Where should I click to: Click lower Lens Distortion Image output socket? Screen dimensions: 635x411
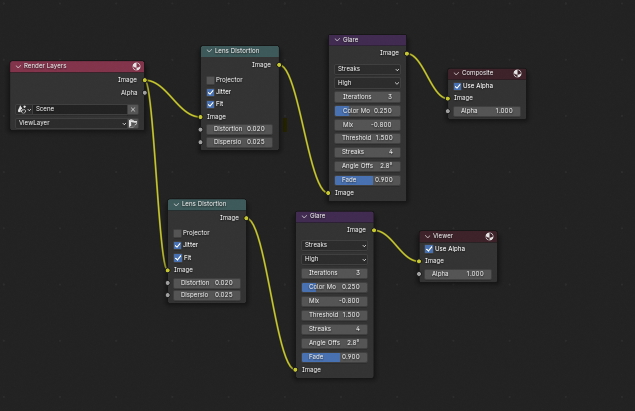click(x=246, y=218)
